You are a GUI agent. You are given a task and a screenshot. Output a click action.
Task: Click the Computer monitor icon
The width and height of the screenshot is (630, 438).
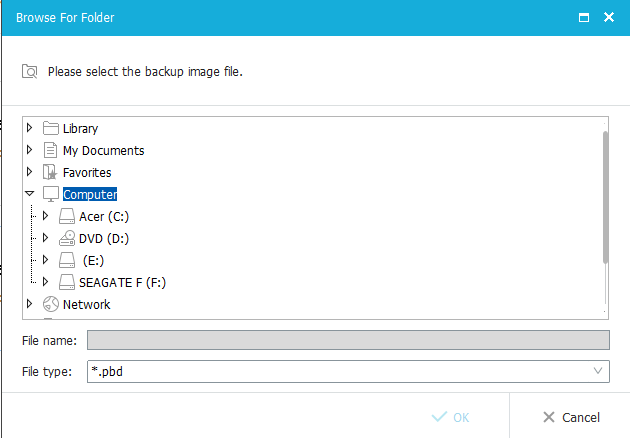point(51,194)
